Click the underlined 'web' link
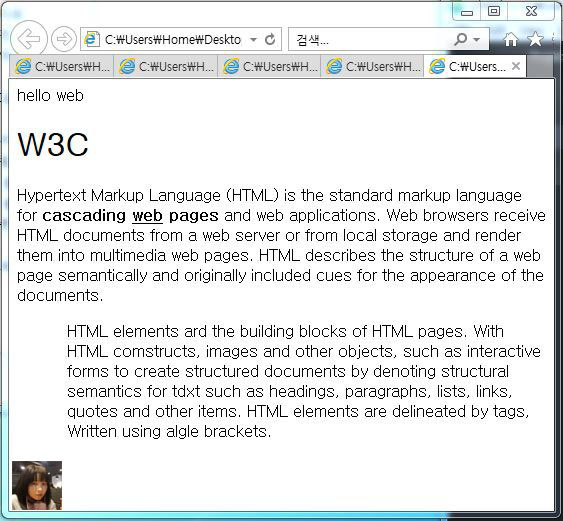Image resolution: width=563 pixels, height=521 pixels. 147,216
